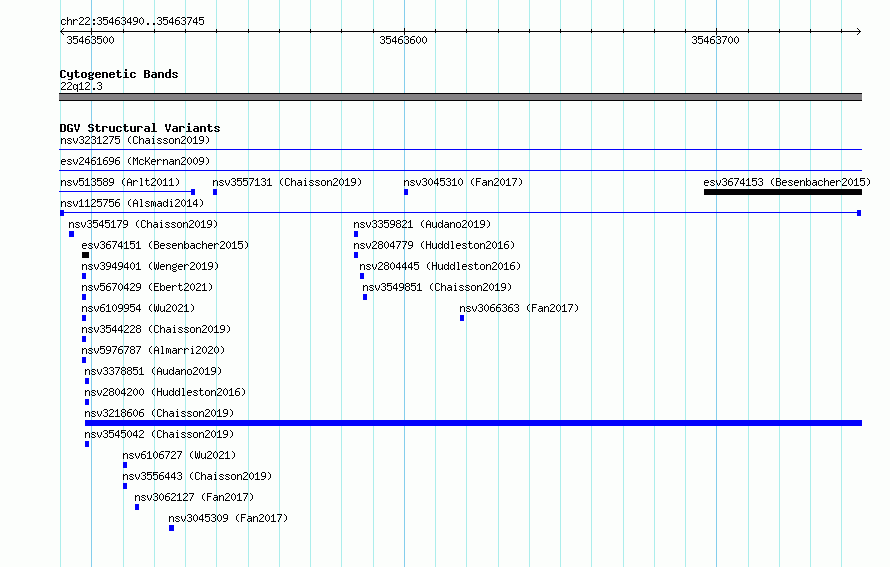Click the nsv6106727 (Wu2021) label
890x567 pixels.
click(179, 455)
